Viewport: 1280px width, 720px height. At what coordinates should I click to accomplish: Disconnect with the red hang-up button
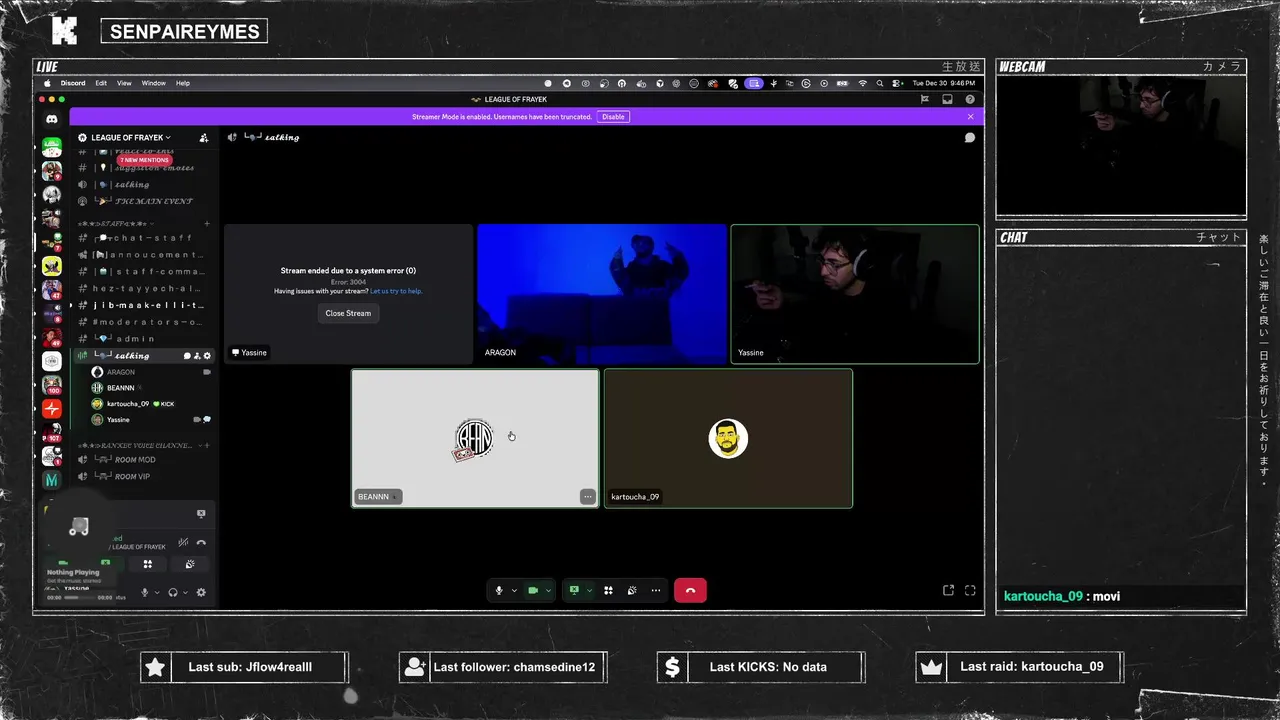[690, 590]
